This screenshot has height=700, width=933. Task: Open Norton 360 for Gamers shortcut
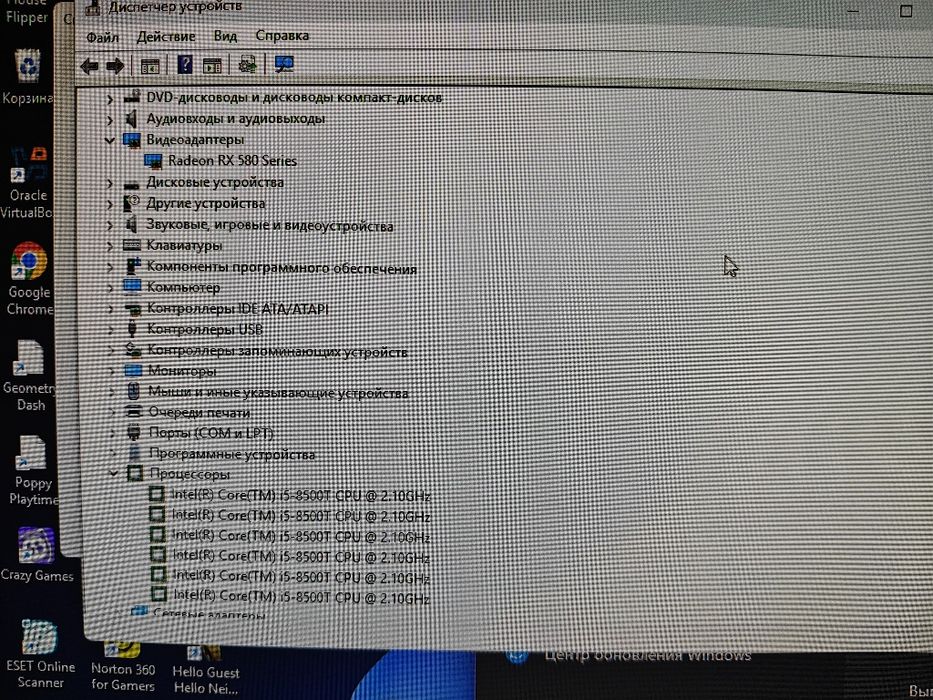pos(123,667)
